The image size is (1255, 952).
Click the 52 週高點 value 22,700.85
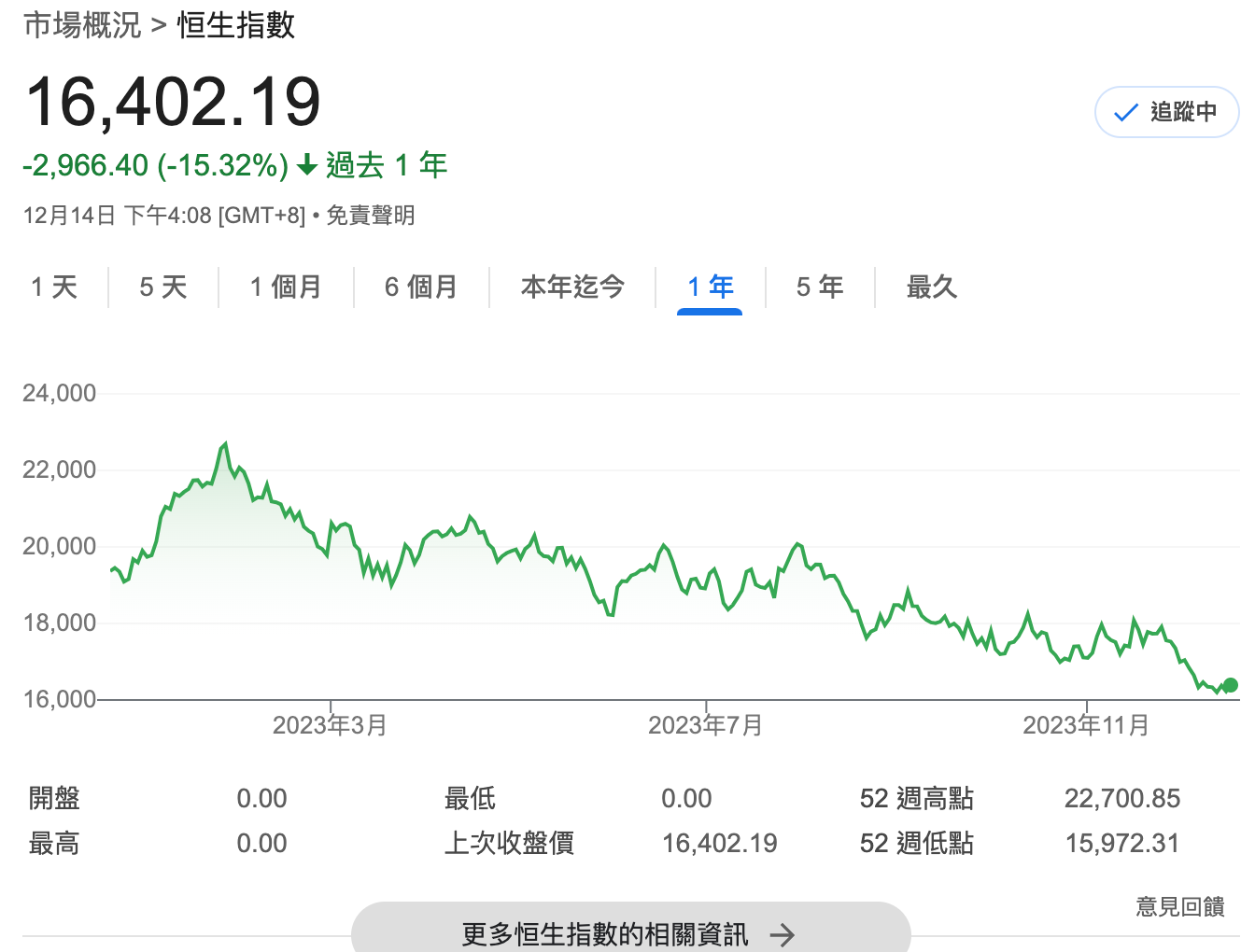pyautogui.click(x=1122, y=799)
